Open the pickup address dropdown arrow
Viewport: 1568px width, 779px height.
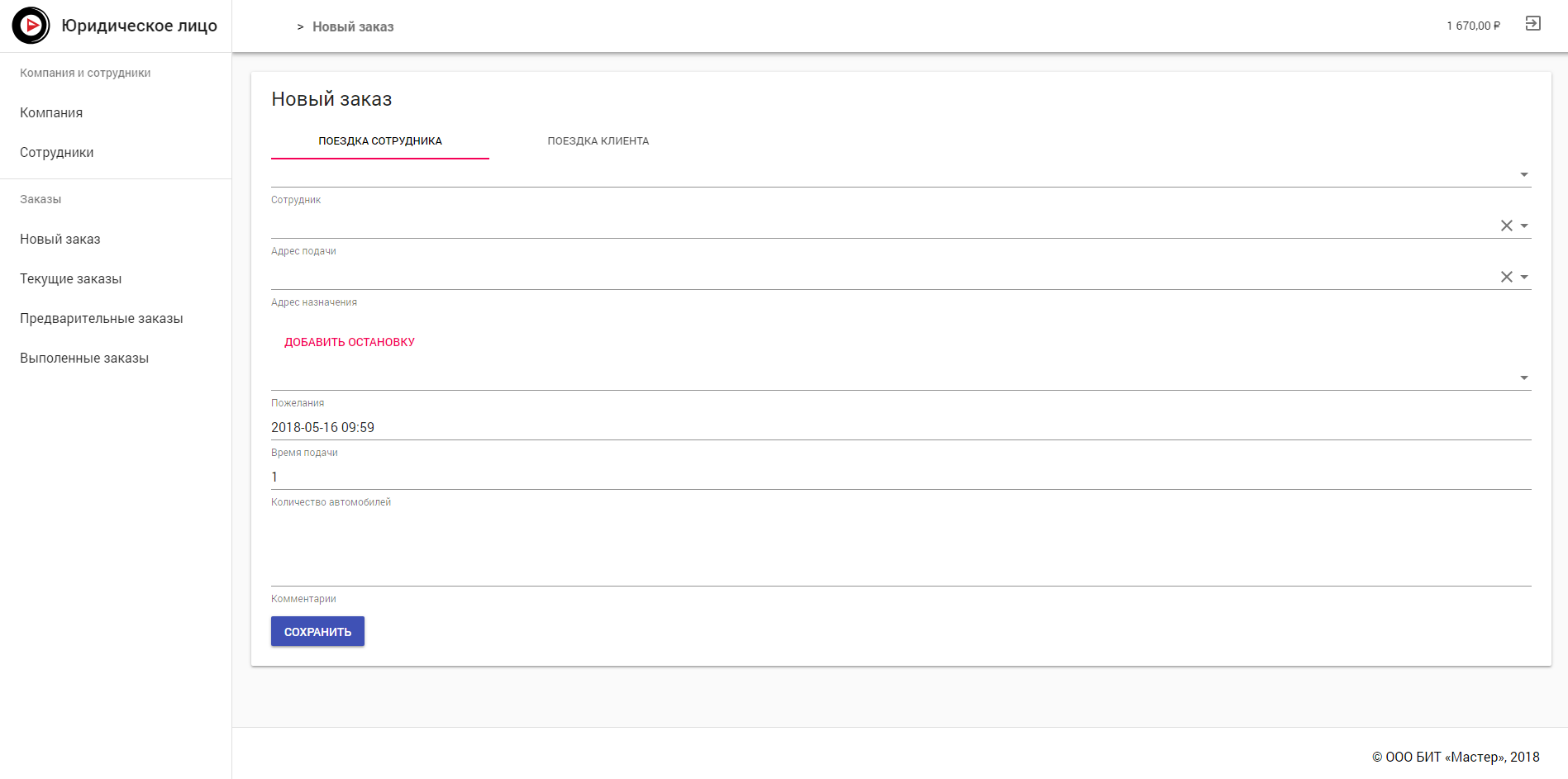pos(1524,226)
